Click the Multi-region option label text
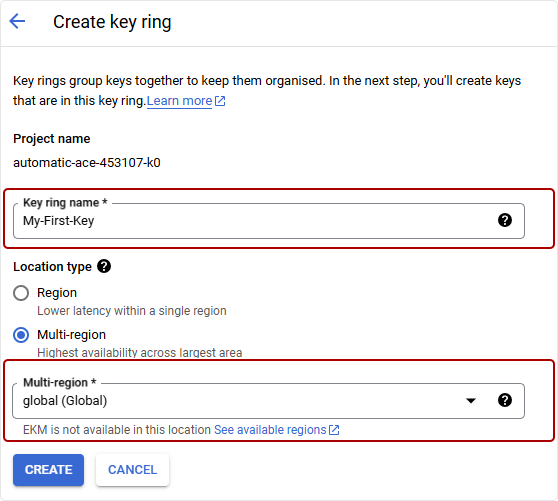The height and width of the screenshot is (501, 558). click(x=72, y=335)
